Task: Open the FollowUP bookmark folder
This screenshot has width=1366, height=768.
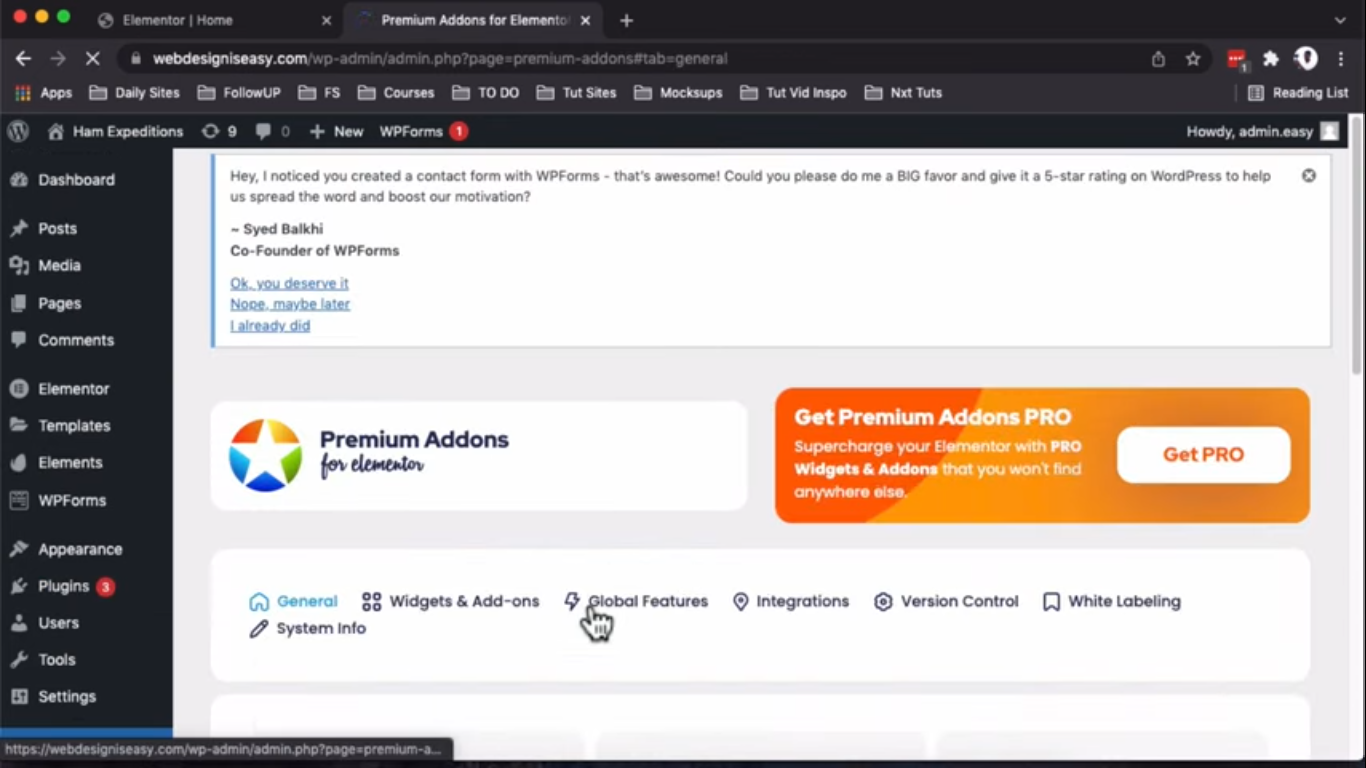Action: [x=239, y=93]
